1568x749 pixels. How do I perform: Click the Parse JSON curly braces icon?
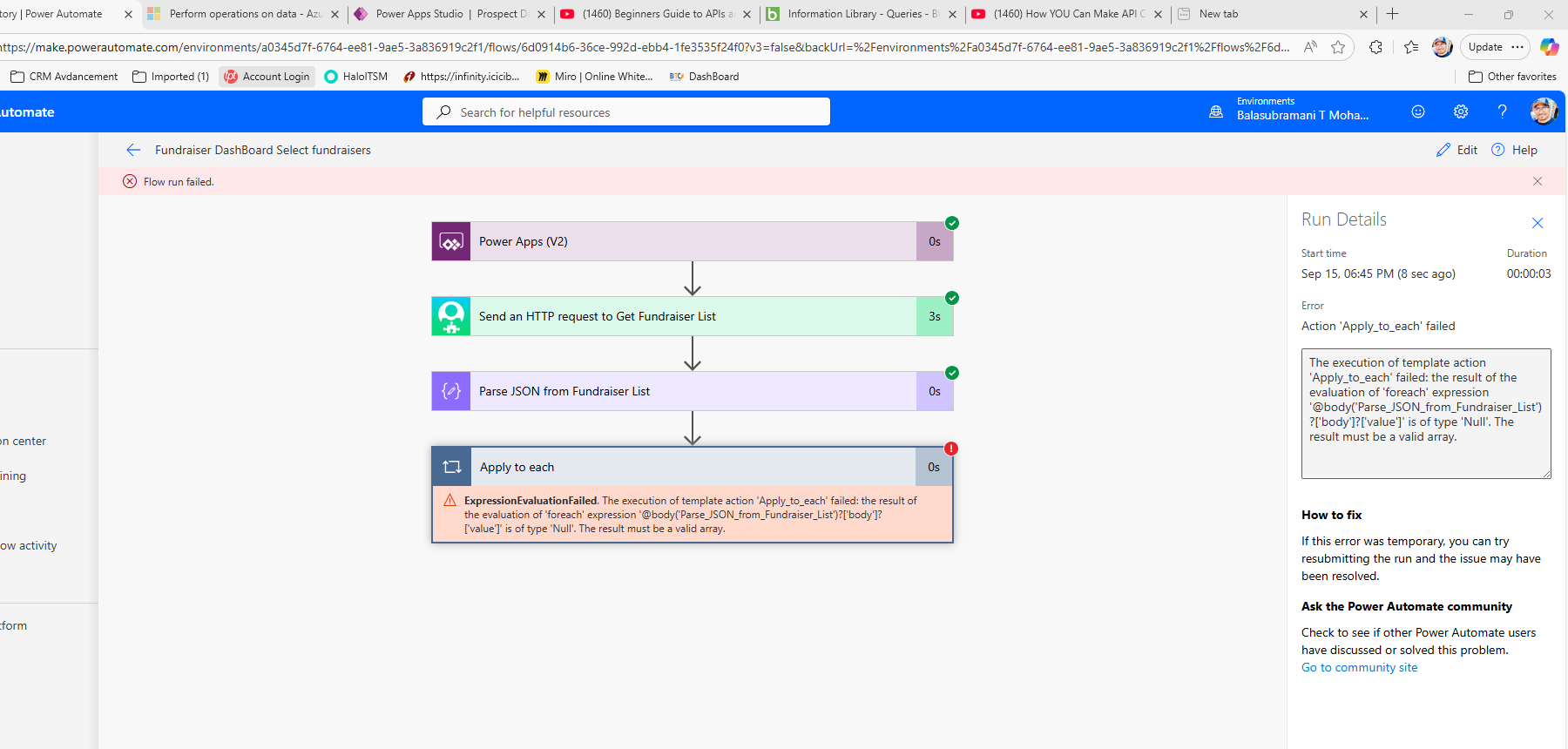click(x=451, y=391)
